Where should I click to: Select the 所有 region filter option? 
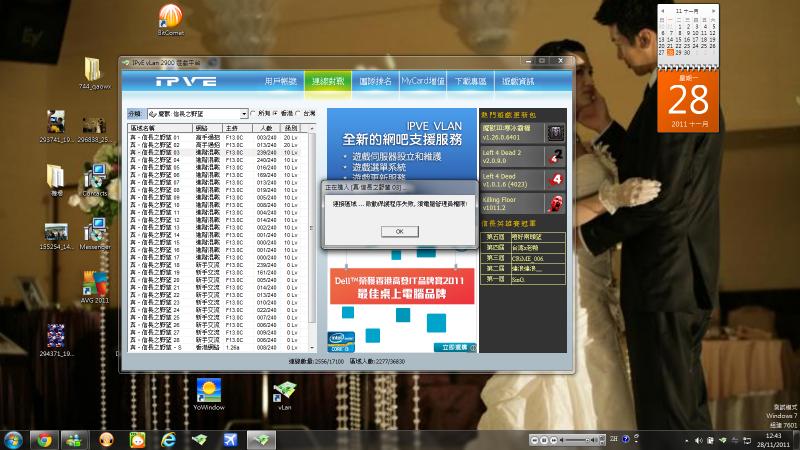coord(253,114)
